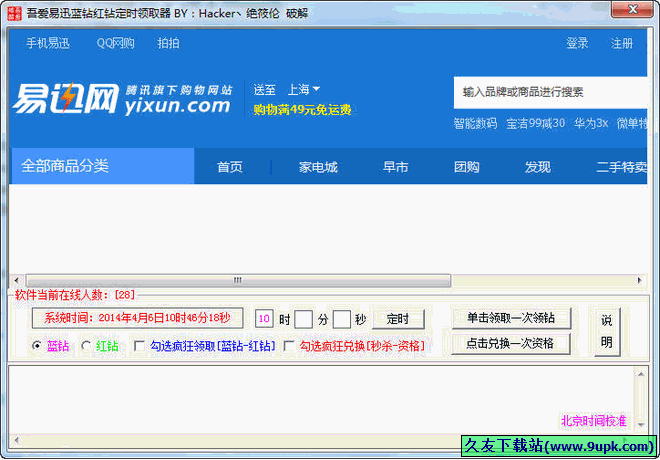Screen dimensions: 660x460
Task: Click the QQ网购 link
Action: pos(115,43)
